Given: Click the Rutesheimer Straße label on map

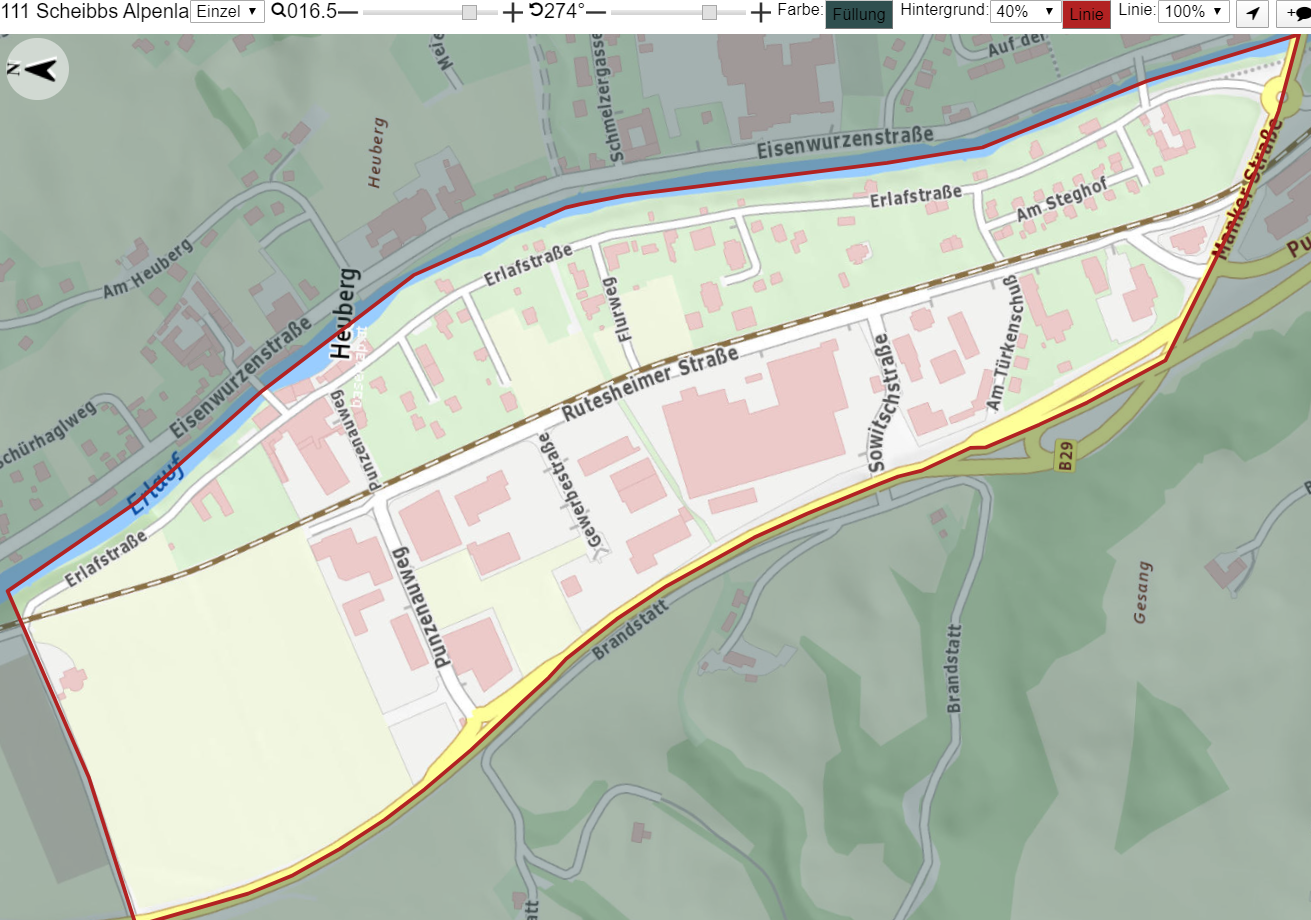Looking at the screenshot, I should [x=650, y=384].
